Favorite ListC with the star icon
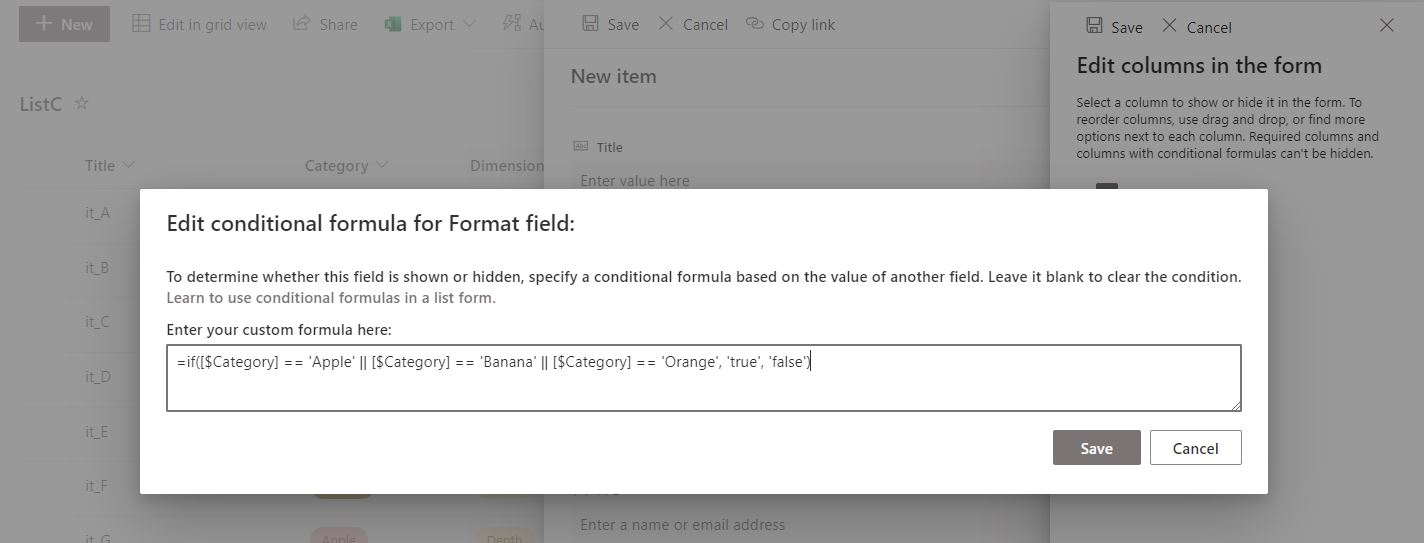The width and height of the screenshot is (1424, 543). point(82,104)
